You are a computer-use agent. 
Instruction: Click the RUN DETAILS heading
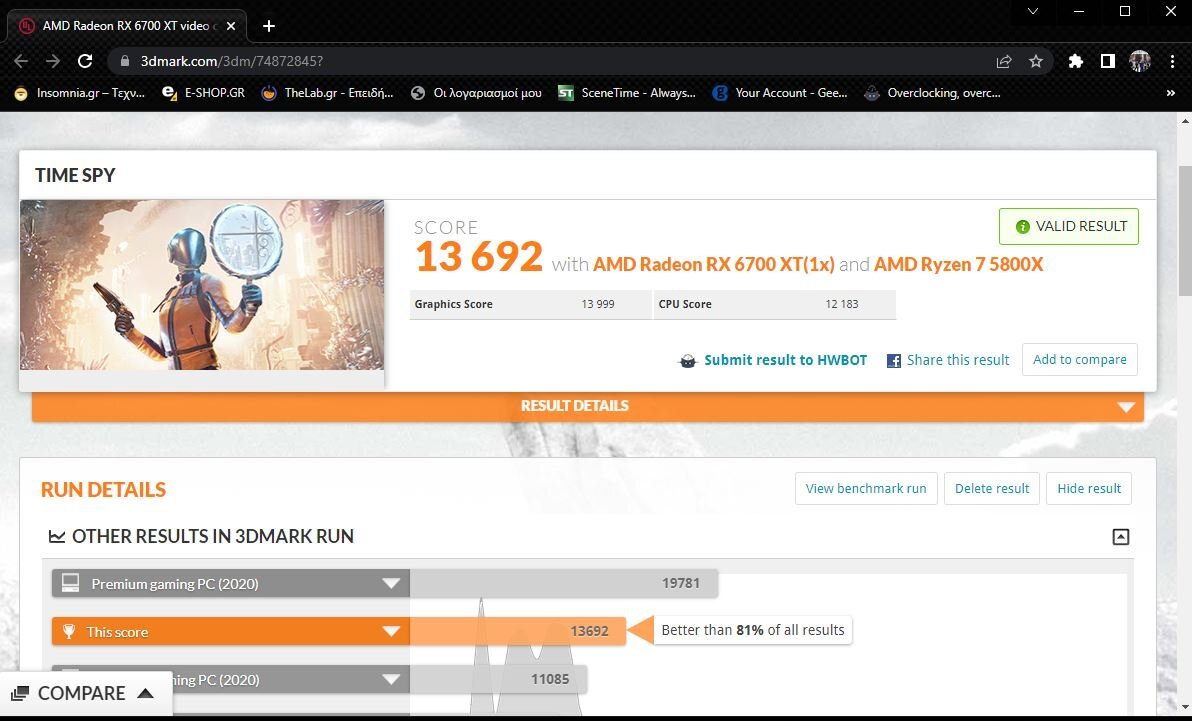coord(103,490)
